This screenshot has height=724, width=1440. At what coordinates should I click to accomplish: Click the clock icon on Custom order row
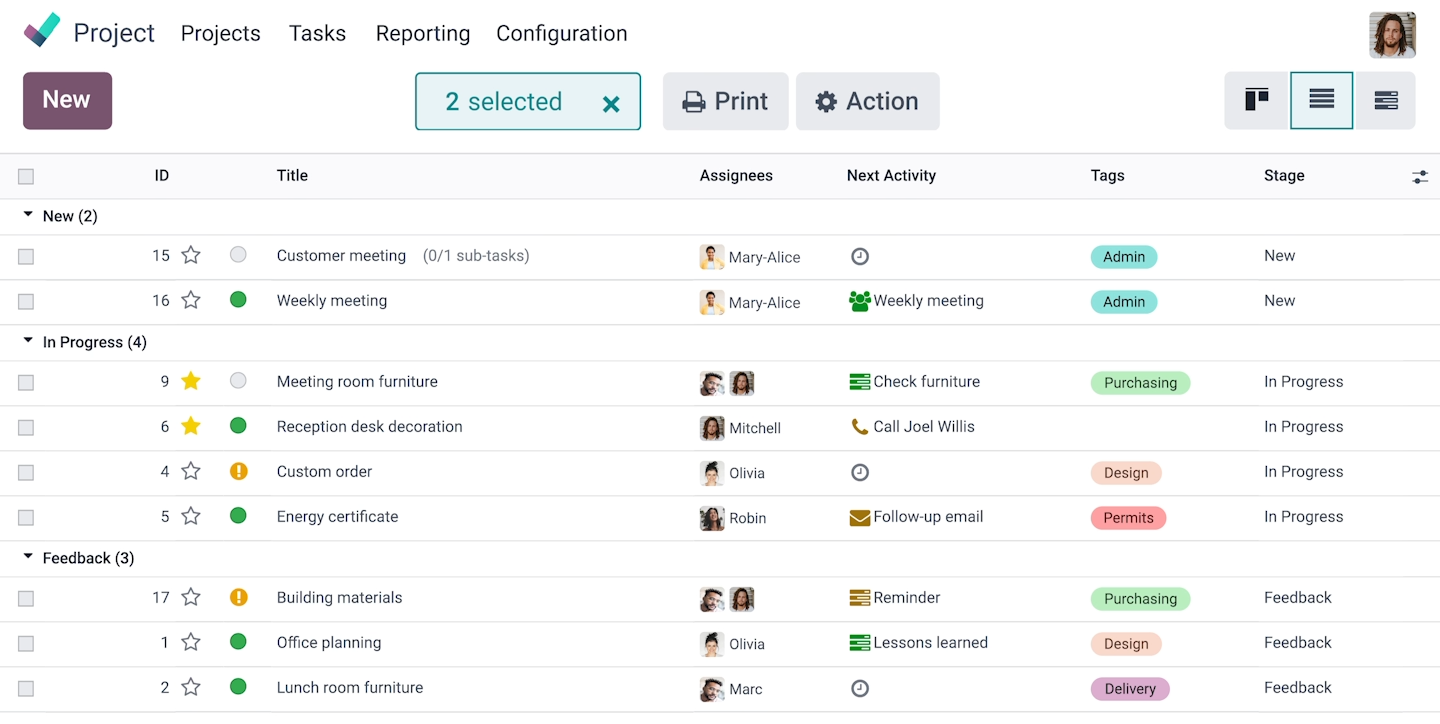coord(860,471)
